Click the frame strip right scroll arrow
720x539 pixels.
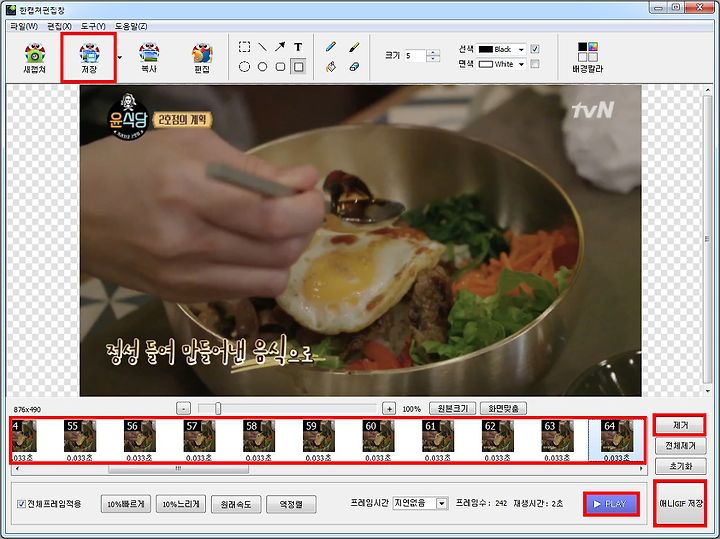[641, 469]
